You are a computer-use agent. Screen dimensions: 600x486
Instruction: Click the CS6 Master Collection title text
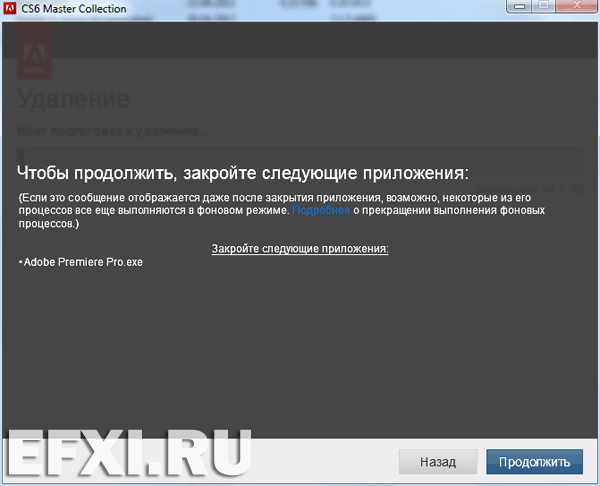click(x=73, y=8)
